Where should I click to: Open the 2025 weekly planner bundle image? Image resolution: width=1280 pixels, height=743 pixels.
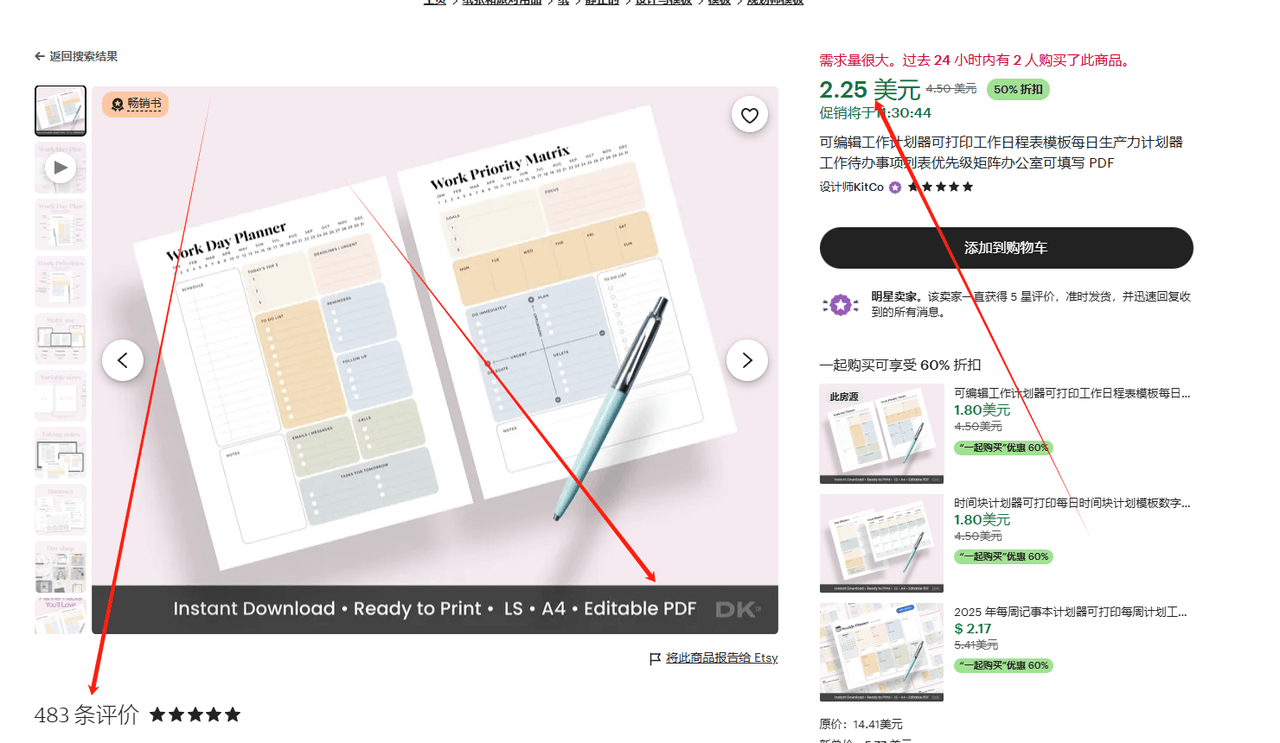tap(881, 652)
